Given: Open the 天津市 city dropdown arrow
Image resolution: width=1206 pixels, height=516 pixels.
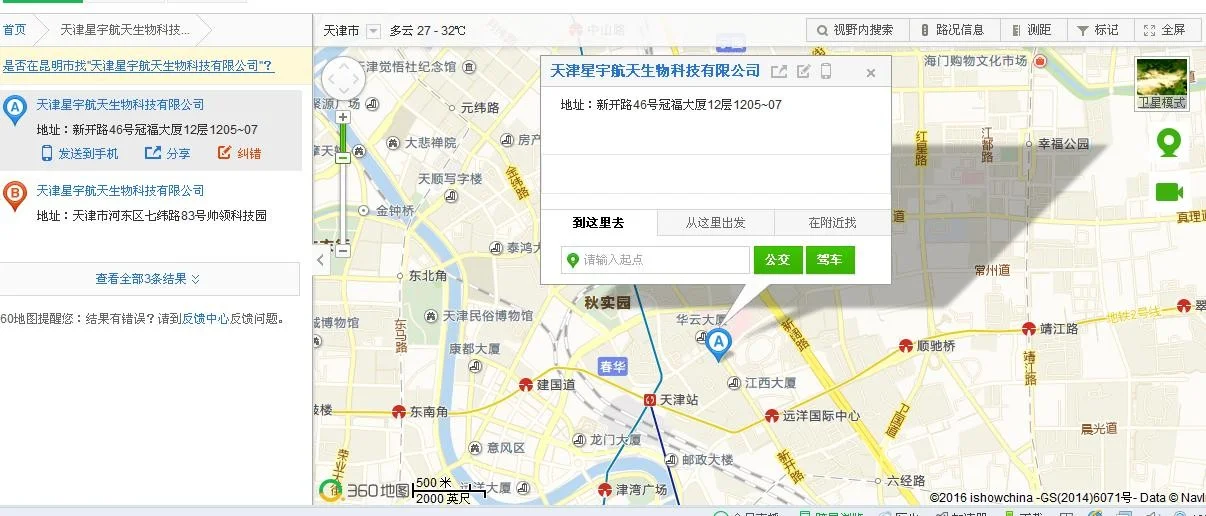Looking at the screenshot, I should pyautogui.click(x=374, y=31).
